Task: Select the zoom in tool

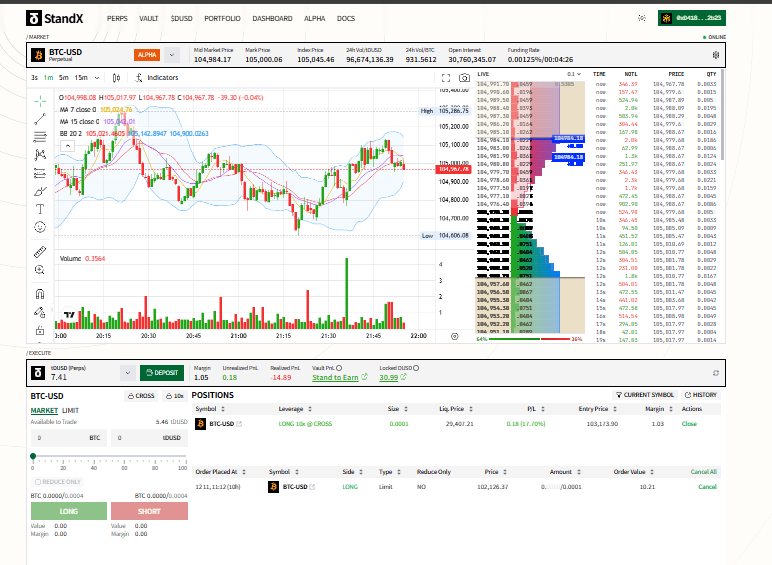Action: tap(40, 270)
